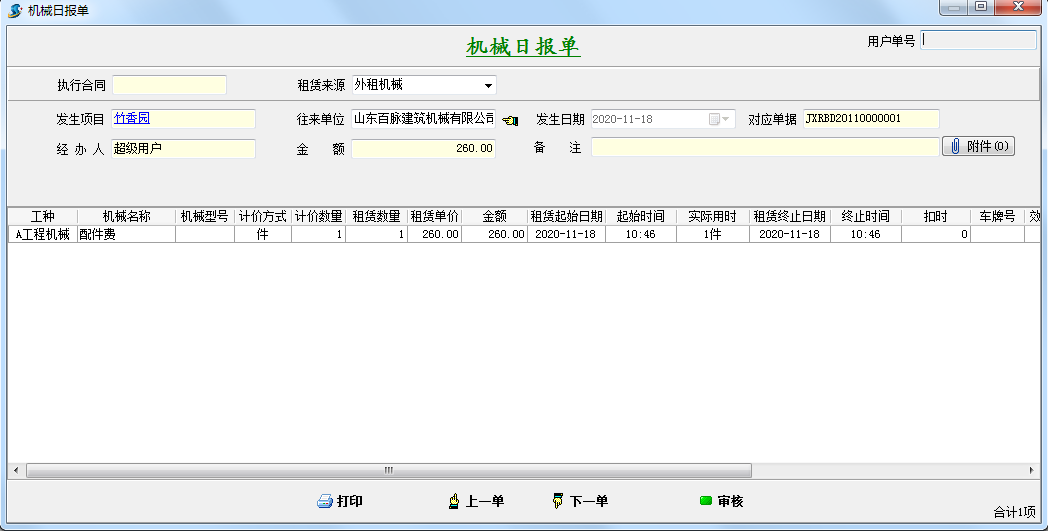Click the 备注 remarks field
The width and height of the screenshot is (1048, 531).
tap(765, 147)
